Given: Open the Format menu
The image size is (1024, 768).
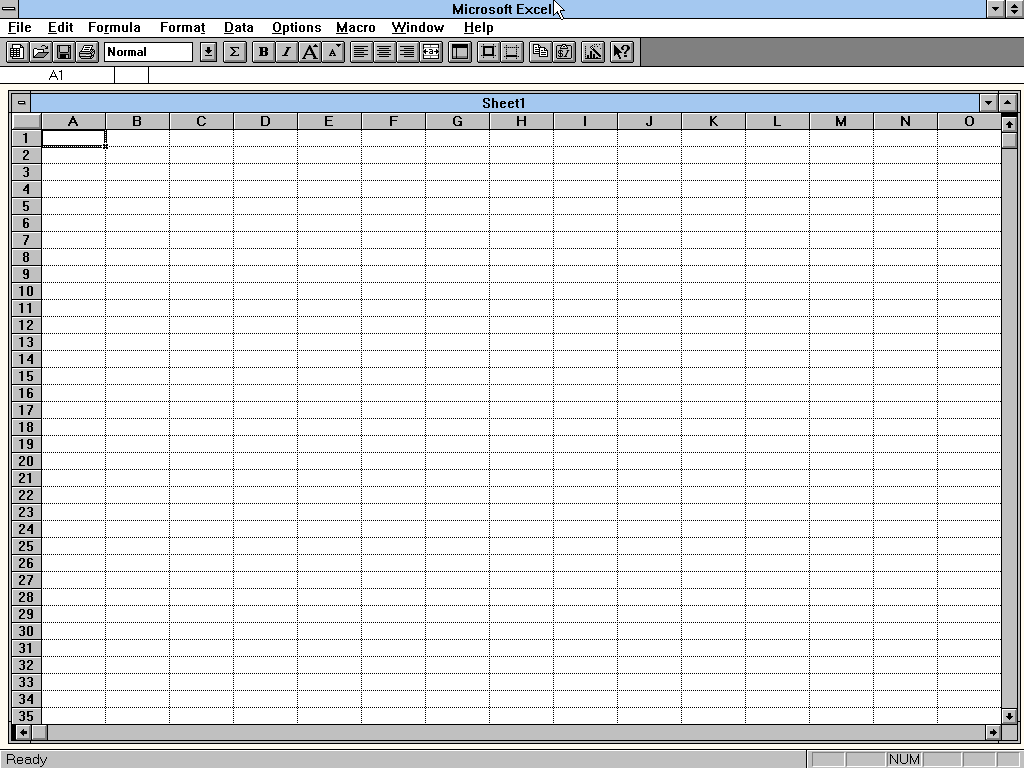Looking at the screenshot, I should point(182,27).
